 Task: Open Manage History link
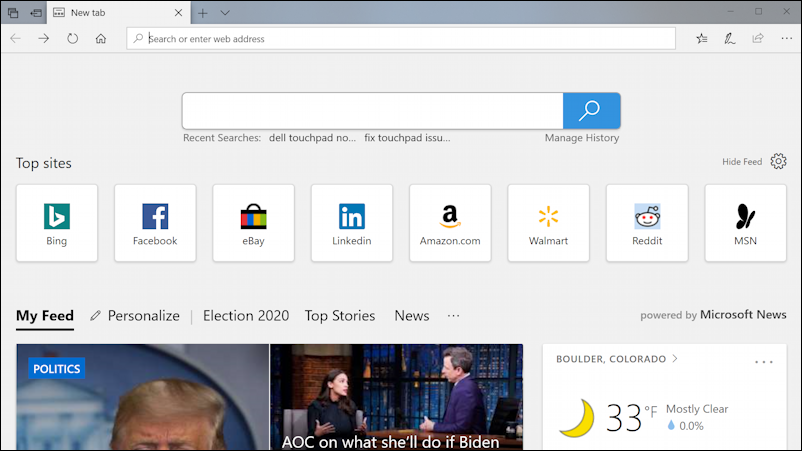[582, 138]
